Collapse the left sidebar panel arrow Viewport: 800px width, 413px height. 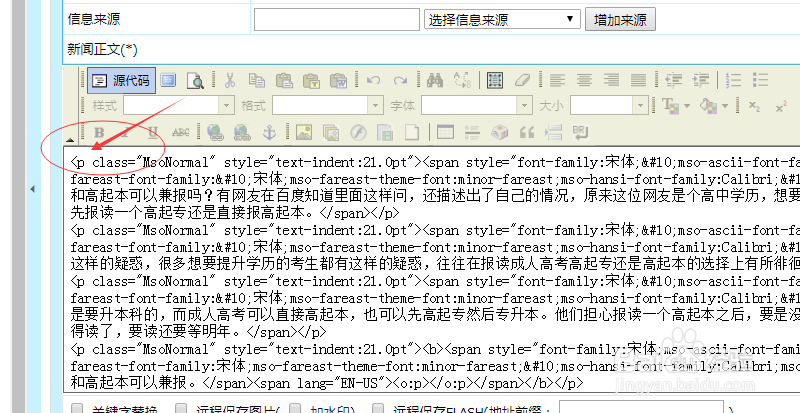pos(33,189)
